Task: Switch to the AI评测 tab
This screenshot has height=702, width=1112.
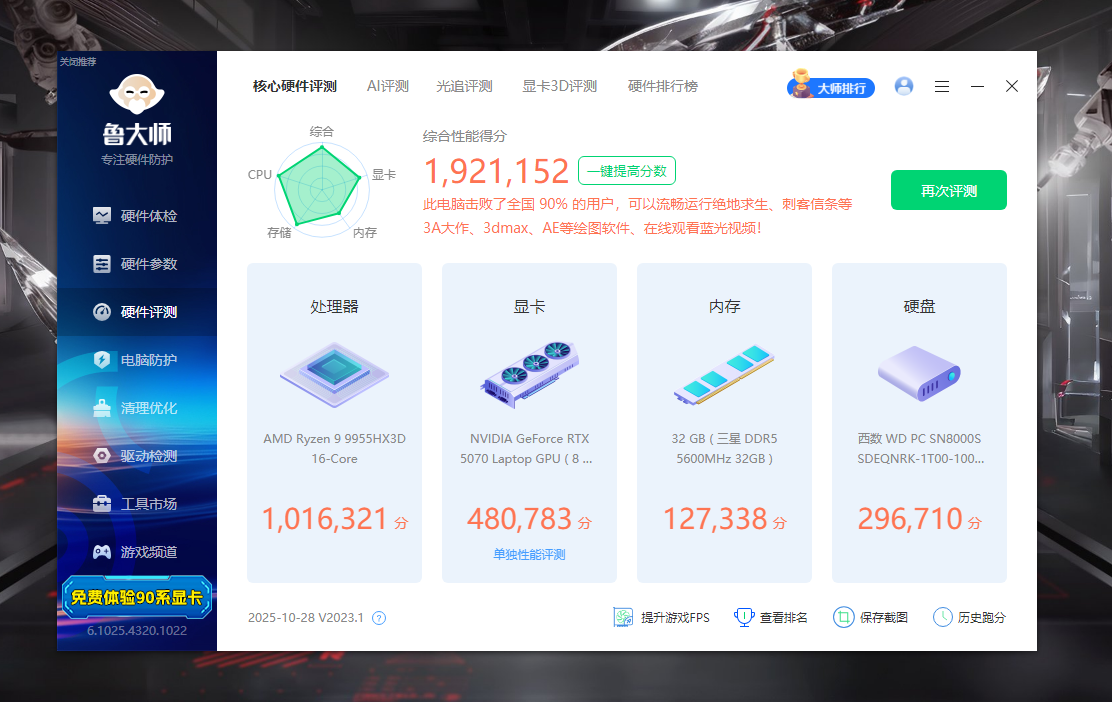Action: tap(387, 87)
